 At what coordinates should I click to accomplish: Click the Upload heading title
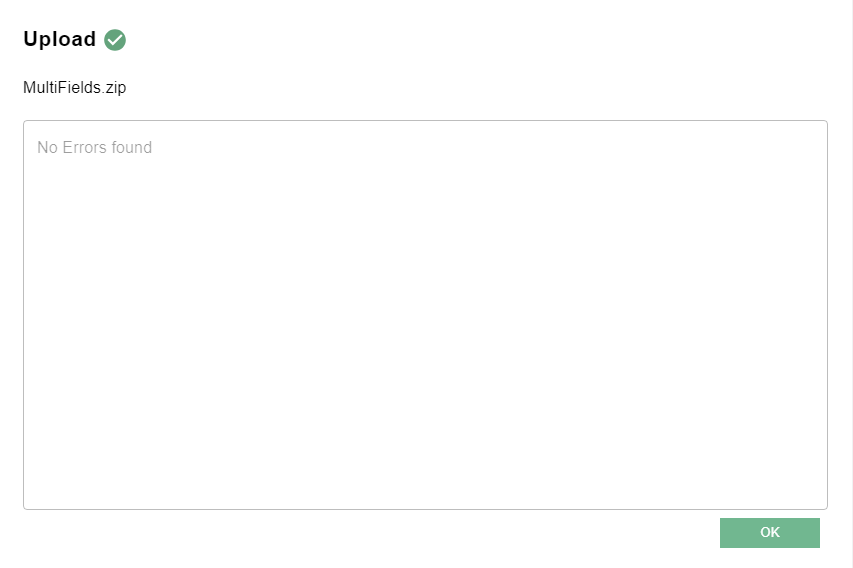60,39
